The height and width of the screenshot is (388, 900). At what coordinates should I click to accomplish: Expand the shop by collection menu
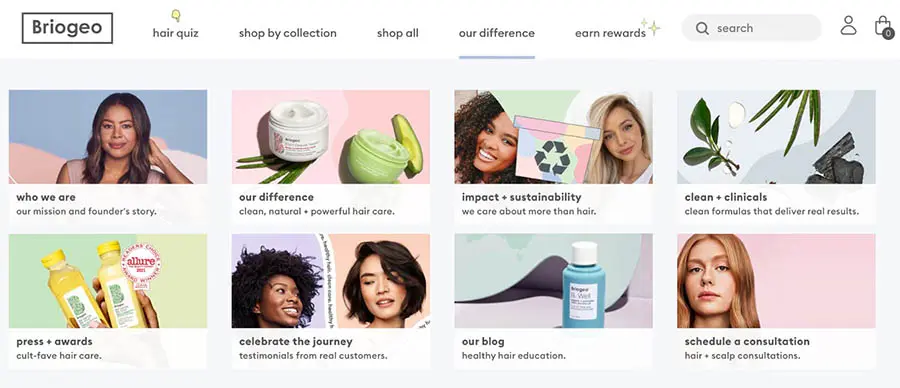click(x=288, y=33)
